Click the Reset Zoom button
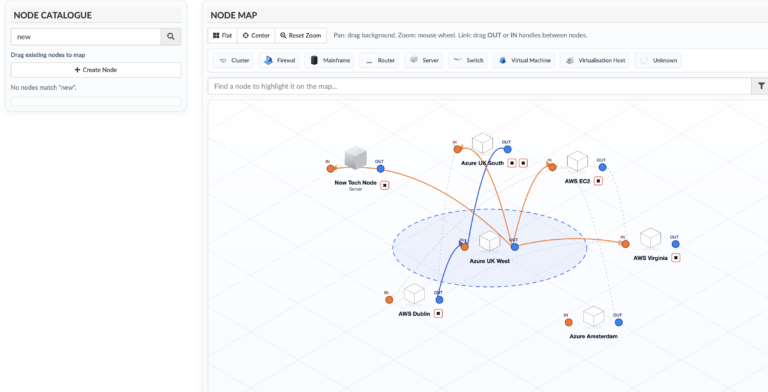The image size is (768, 392). click(x=301, y=35)
